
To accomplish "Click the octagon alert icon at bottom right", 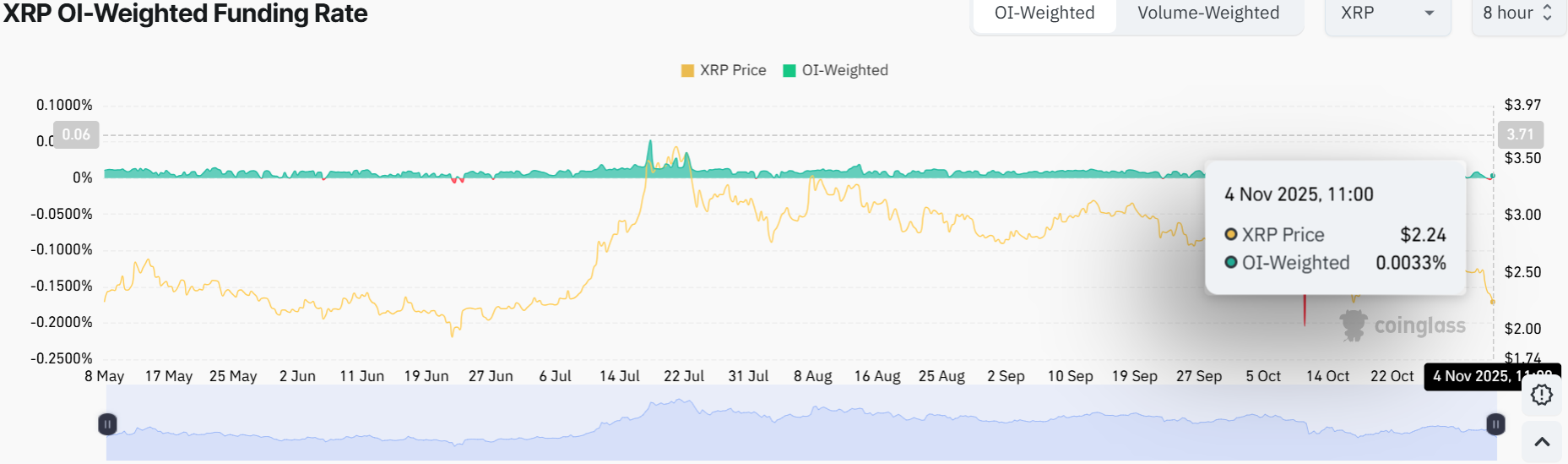I will pyautogui.click(x=1542, y=395).
